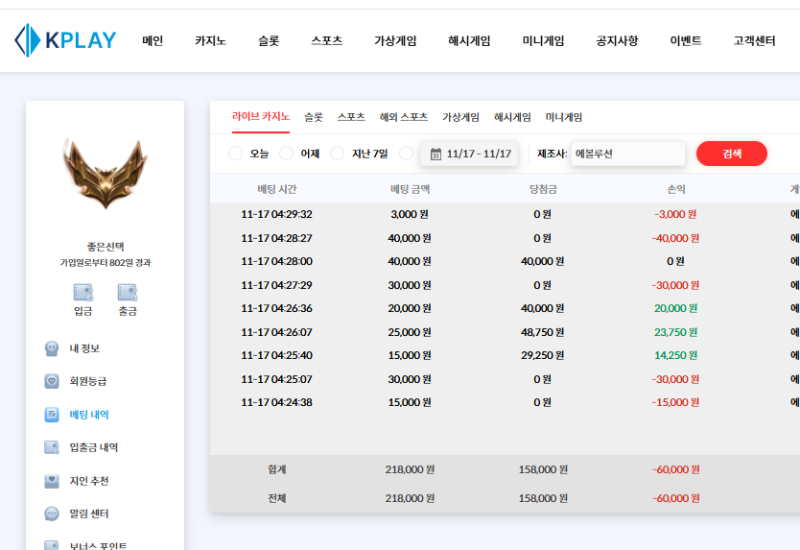Open 가상게임 in the top navigation
The image size is (800, 550).
(395, 40)
